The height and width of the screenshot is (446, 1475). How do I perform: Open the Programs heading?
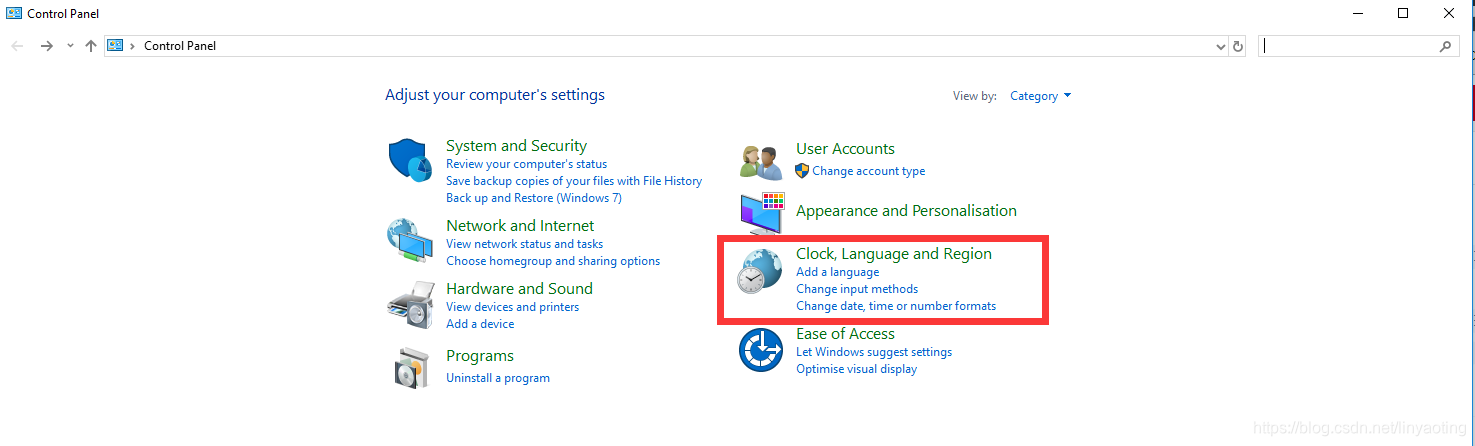tap(480, 356)
